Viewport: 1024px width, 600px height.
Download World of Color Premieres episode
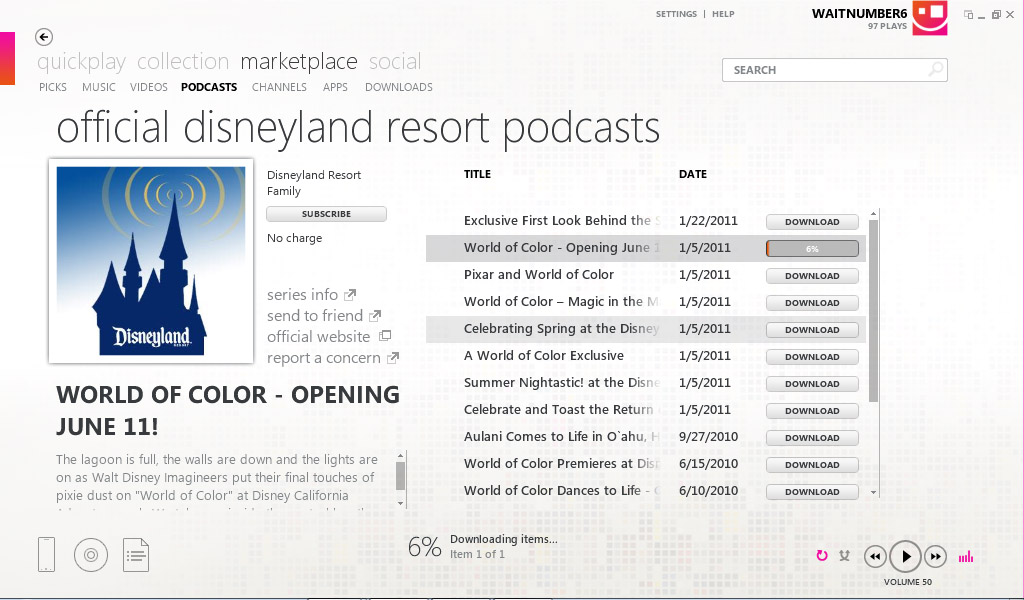tap(812, 465)
